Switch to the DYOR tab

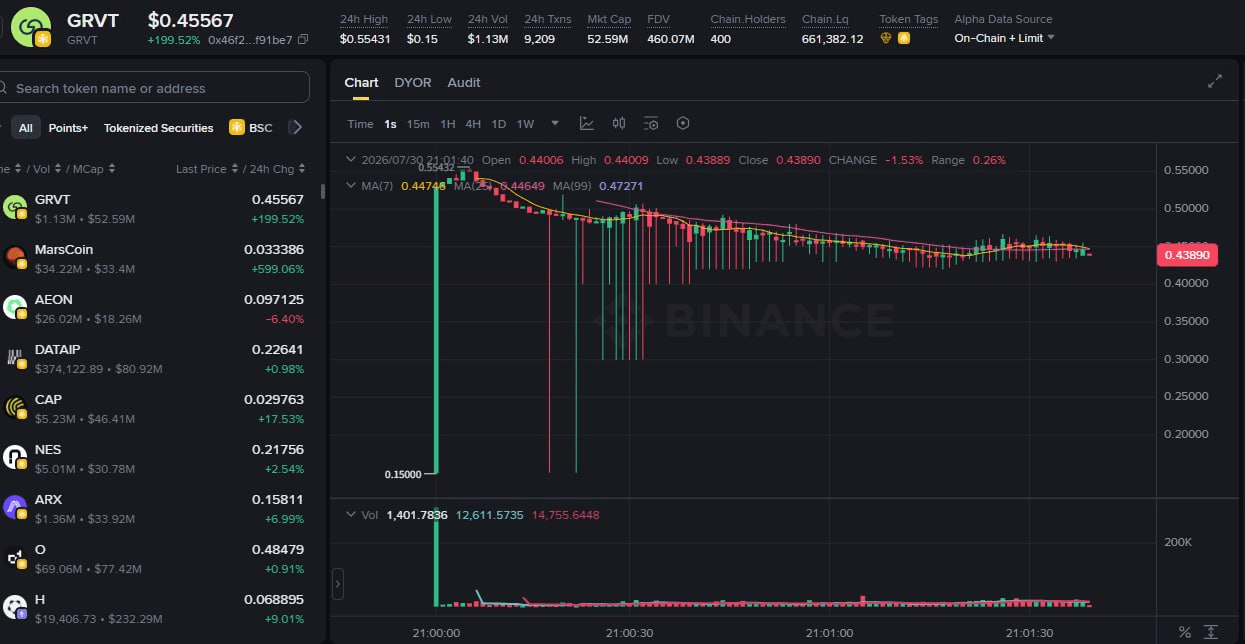click(x=413, y=82)
